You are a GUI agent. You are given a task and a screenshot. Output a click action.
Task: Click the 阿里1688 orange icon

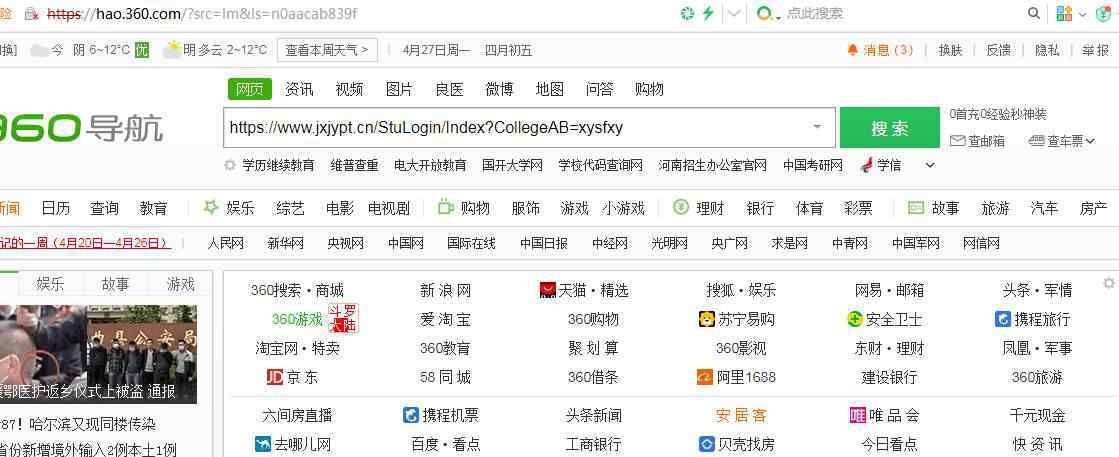click(706, 376)
